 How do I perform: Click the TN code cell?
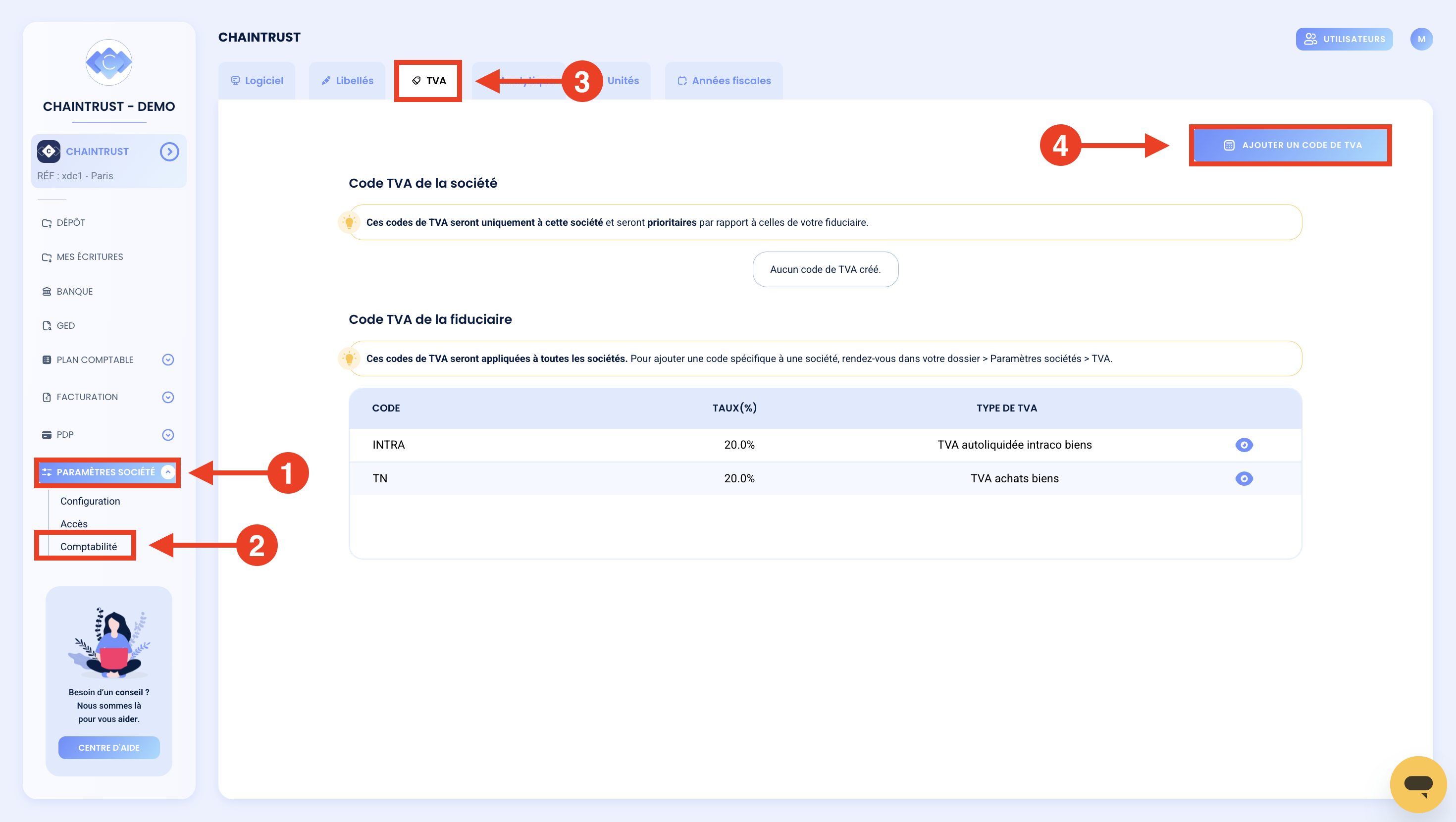(380, 478)
